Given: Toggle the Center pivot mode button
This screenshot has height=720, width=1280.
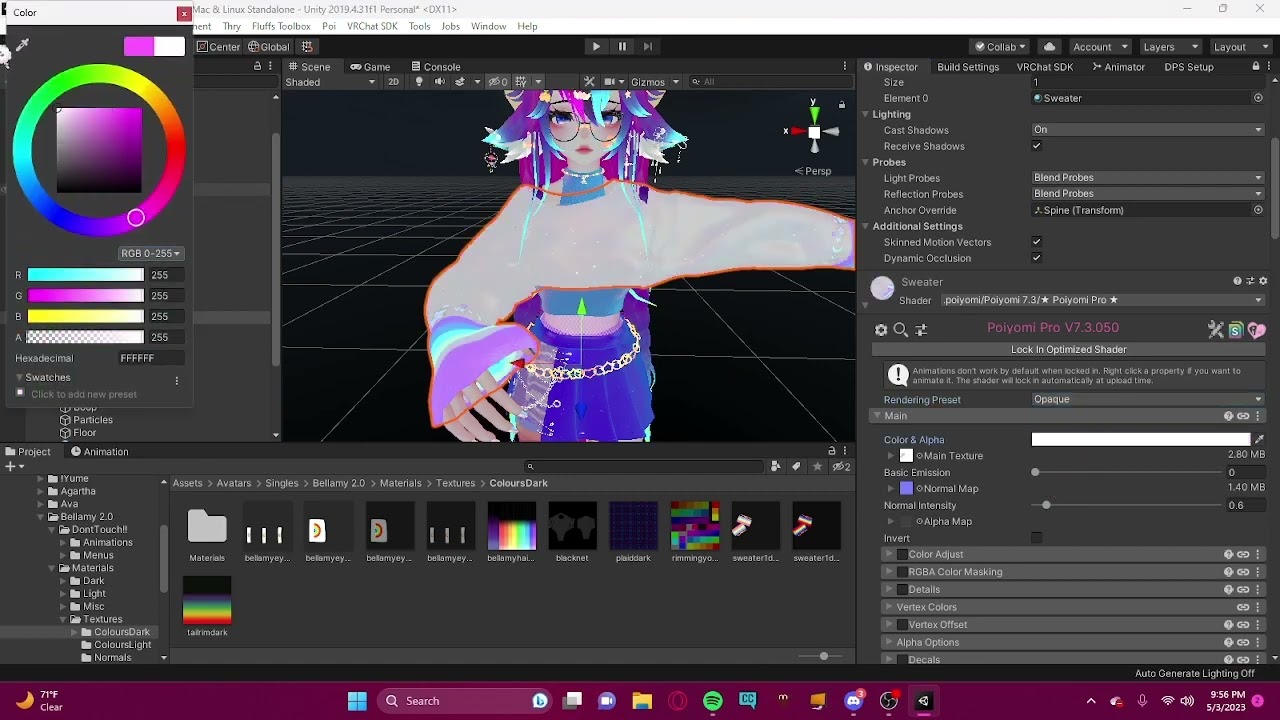Looking at the screenshot, I should point(218,46).
